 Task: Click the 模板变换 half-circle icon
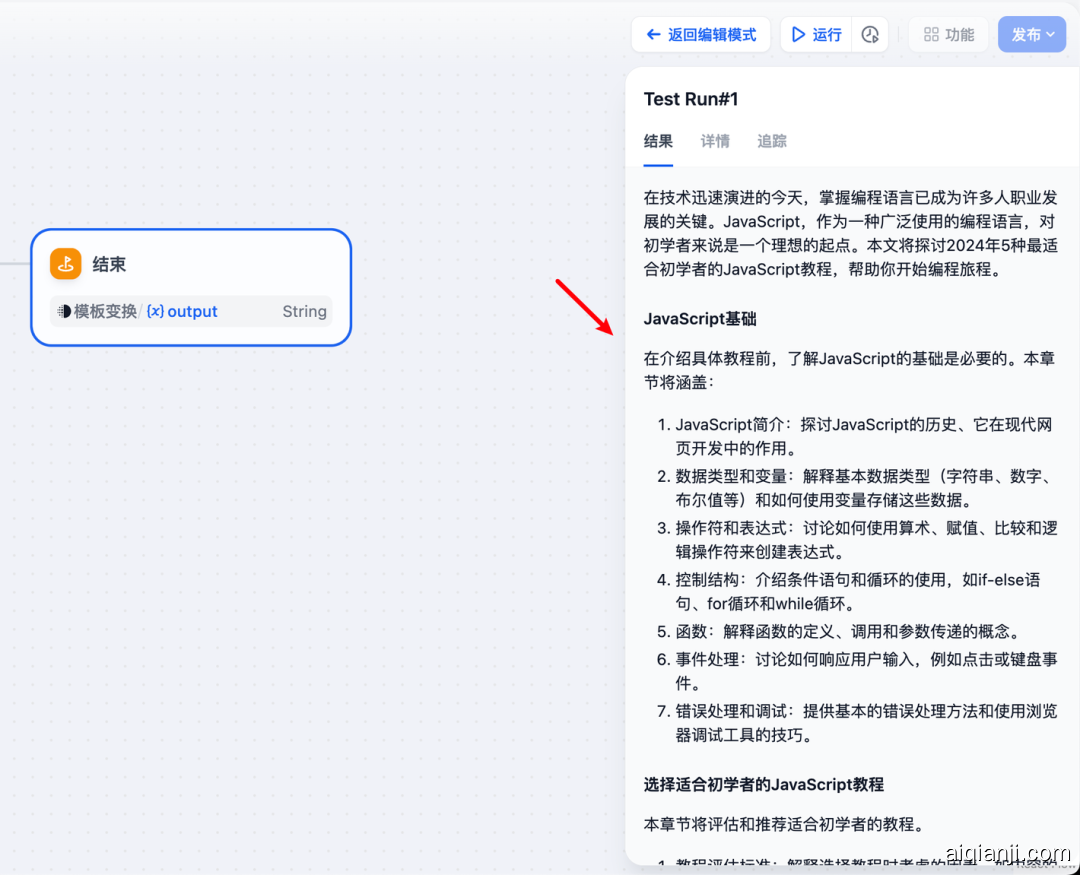coord(65,311)
